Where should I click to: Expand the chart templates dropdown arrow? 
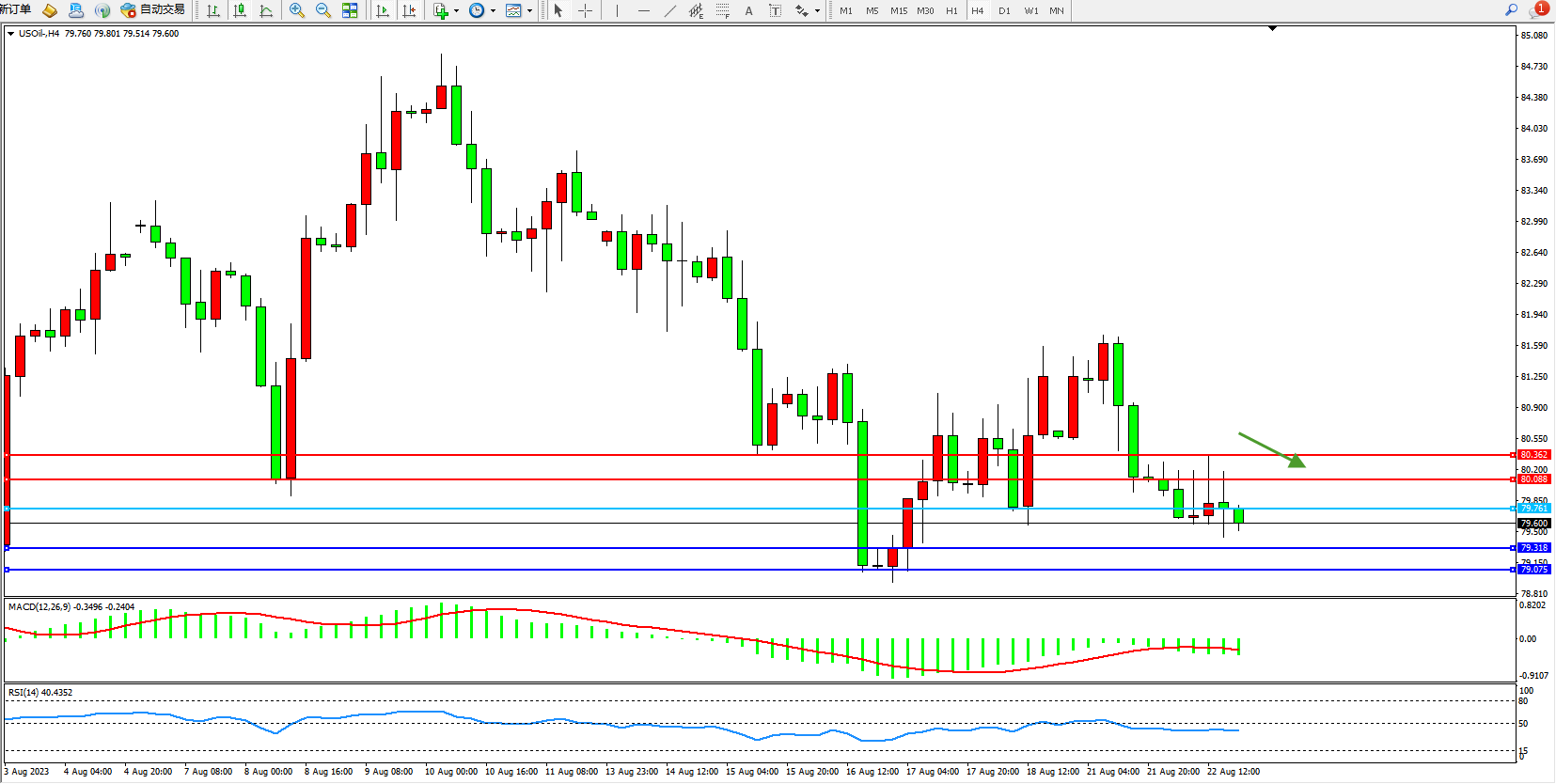point(529,11)
